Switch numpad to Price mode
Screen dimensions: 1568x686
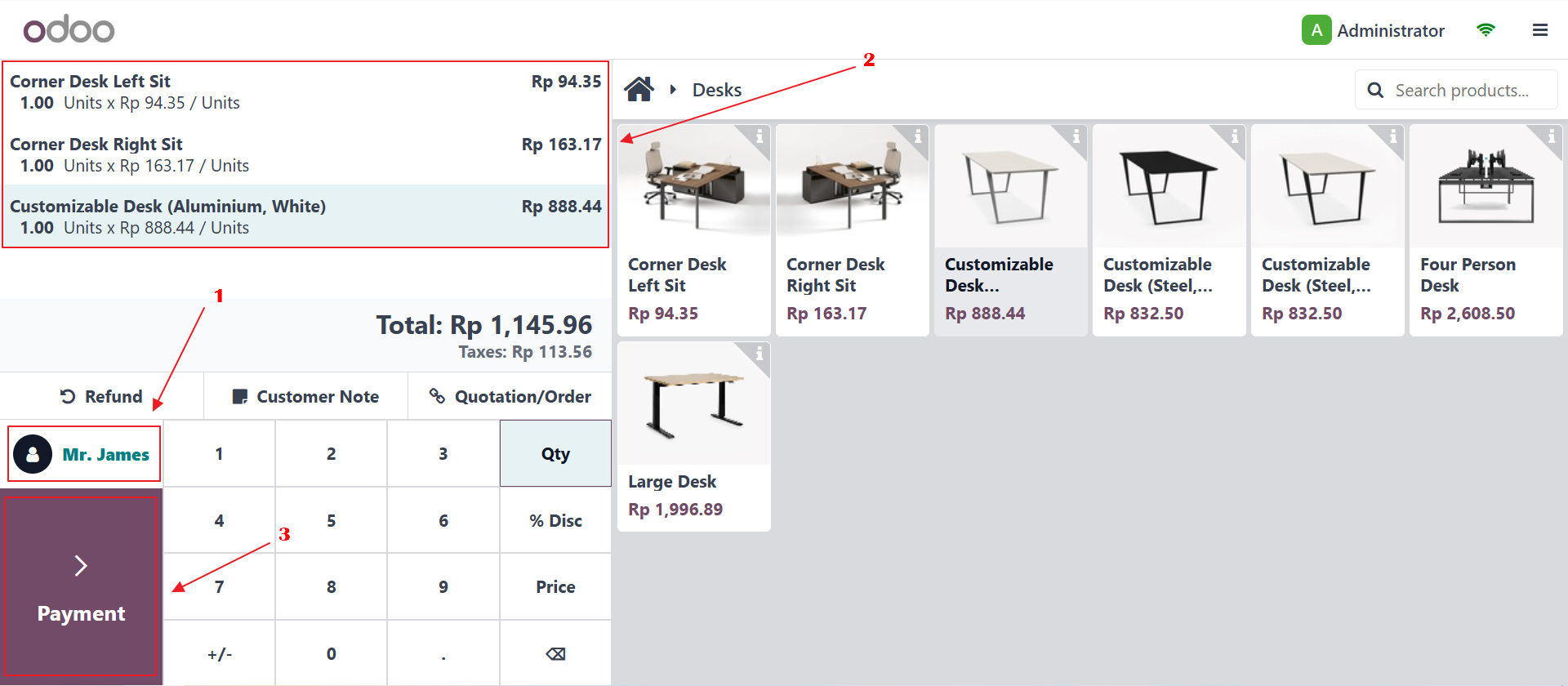[x=555, y=586]
